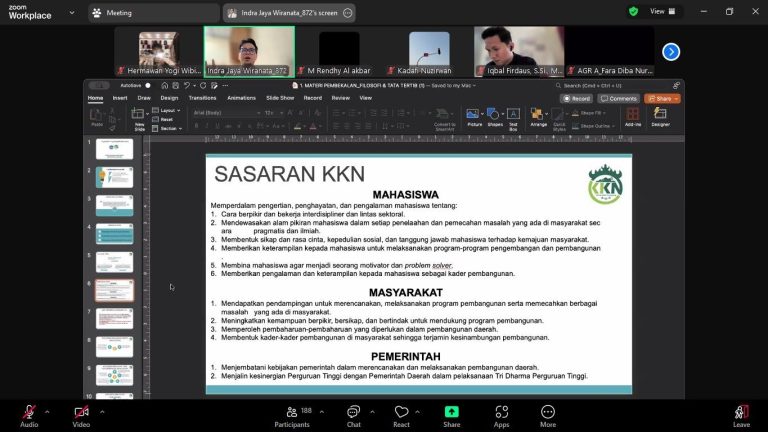The width and height of the screenshot is (768, 432).
Task: Click the Comments button
Action: coord(619,98)
